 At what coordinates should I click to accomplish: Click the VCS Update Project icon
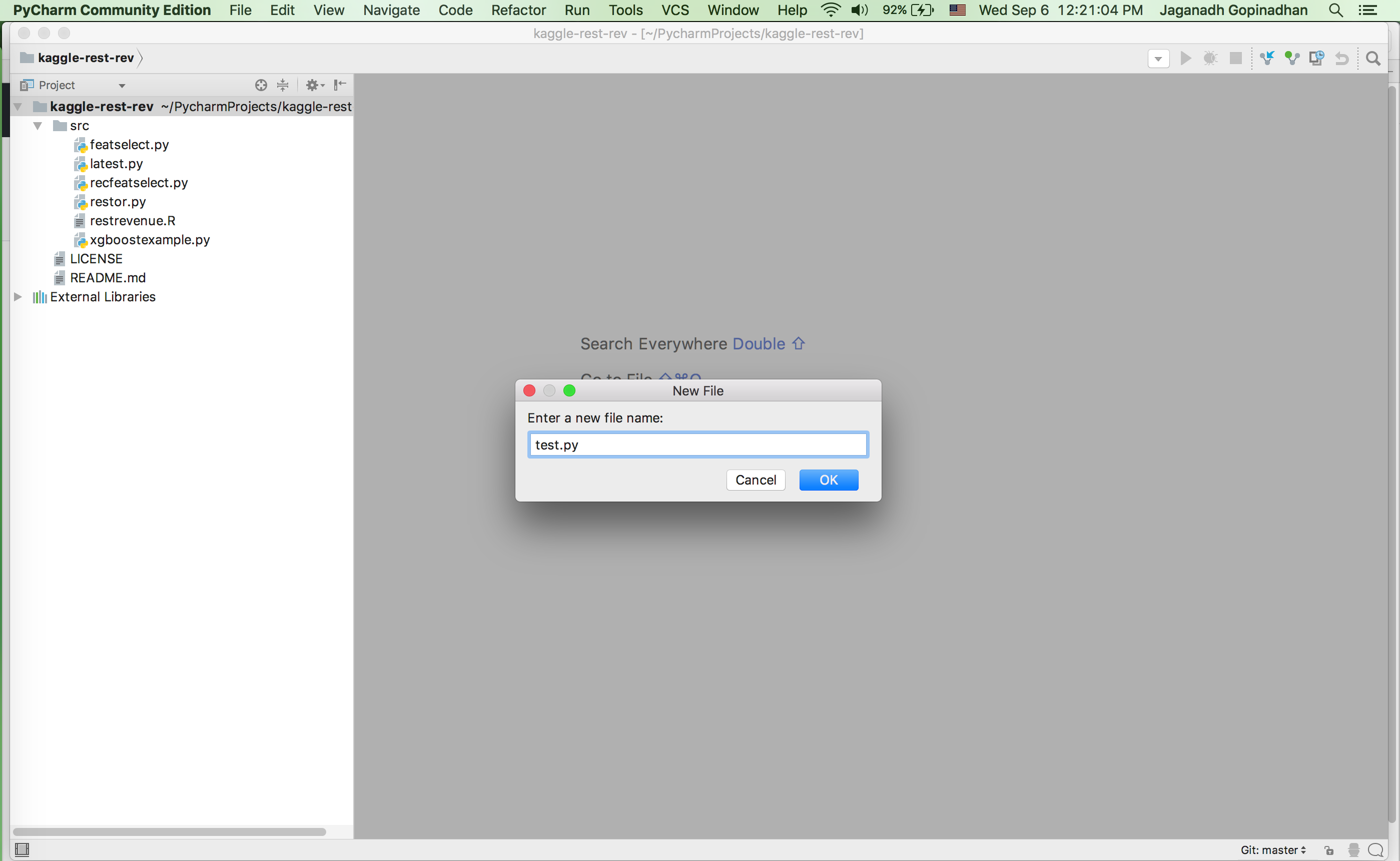pyautogui.click(x=1267, y=58)
